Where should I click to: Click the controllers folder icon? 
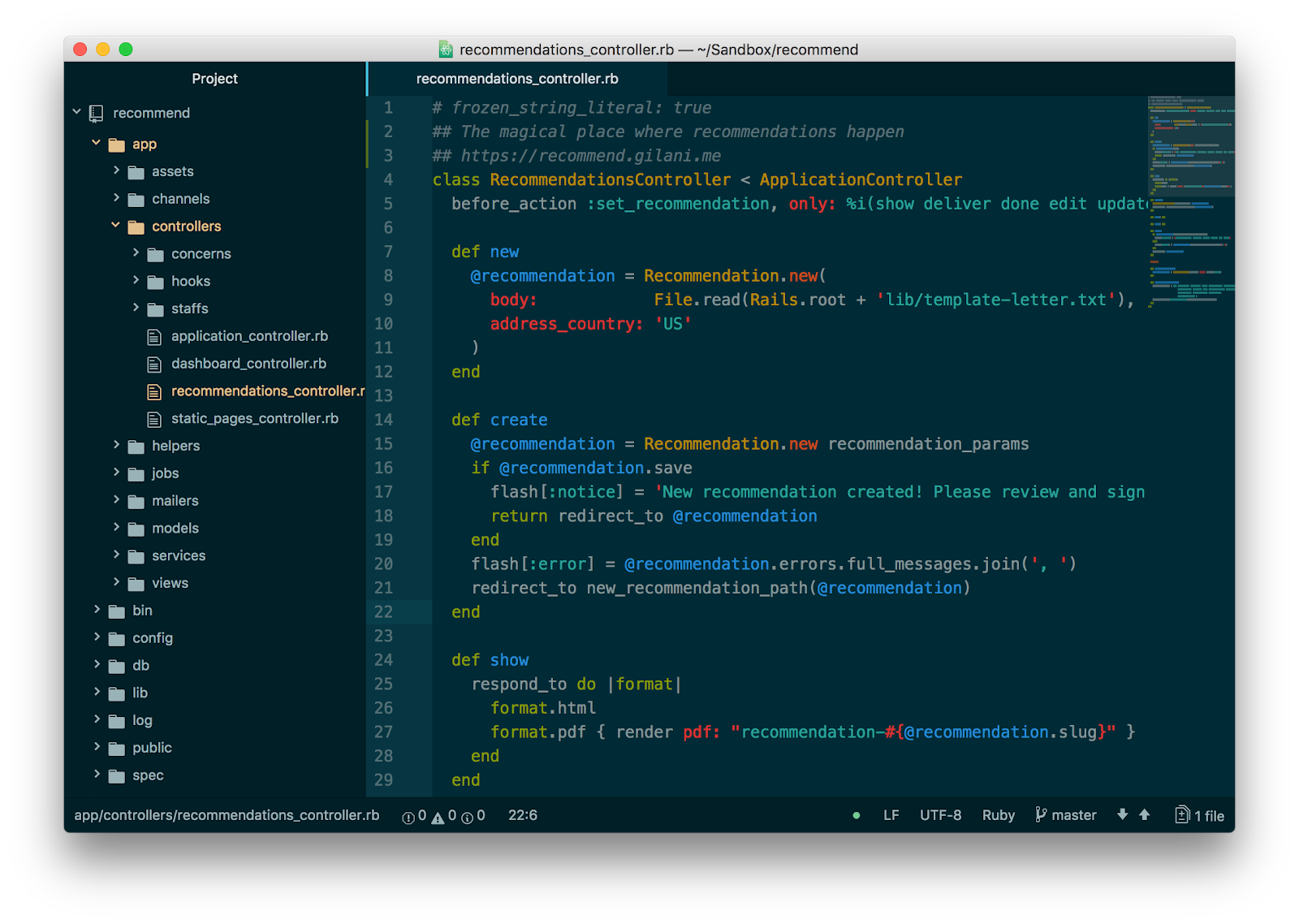click(x=136, y=227)
